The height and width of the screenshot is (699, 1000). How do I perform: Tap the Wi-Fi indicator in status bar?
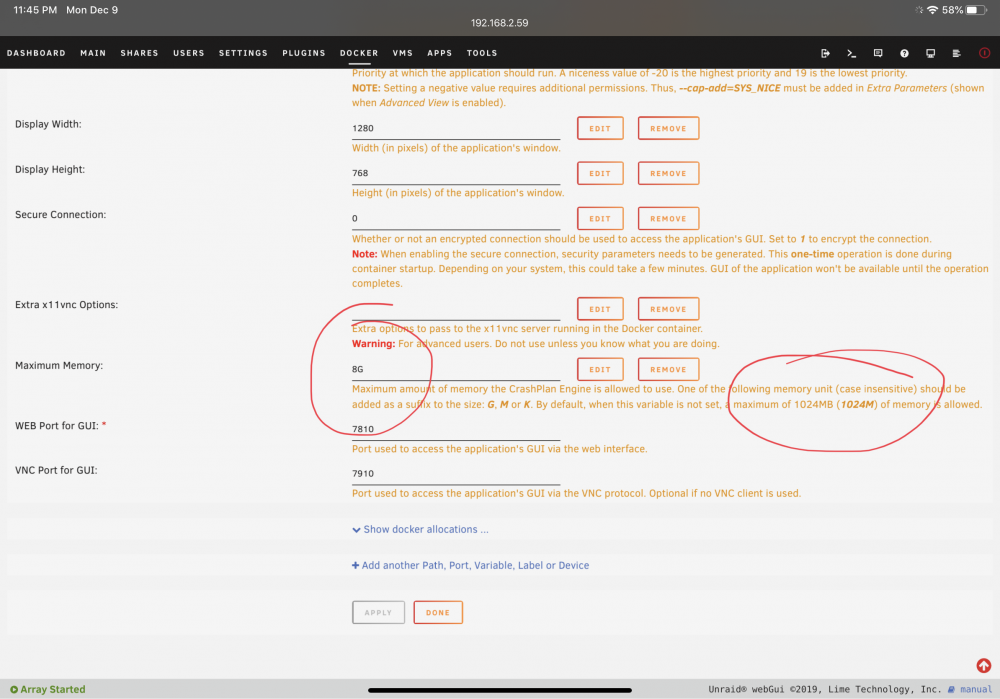click(932, 10)
